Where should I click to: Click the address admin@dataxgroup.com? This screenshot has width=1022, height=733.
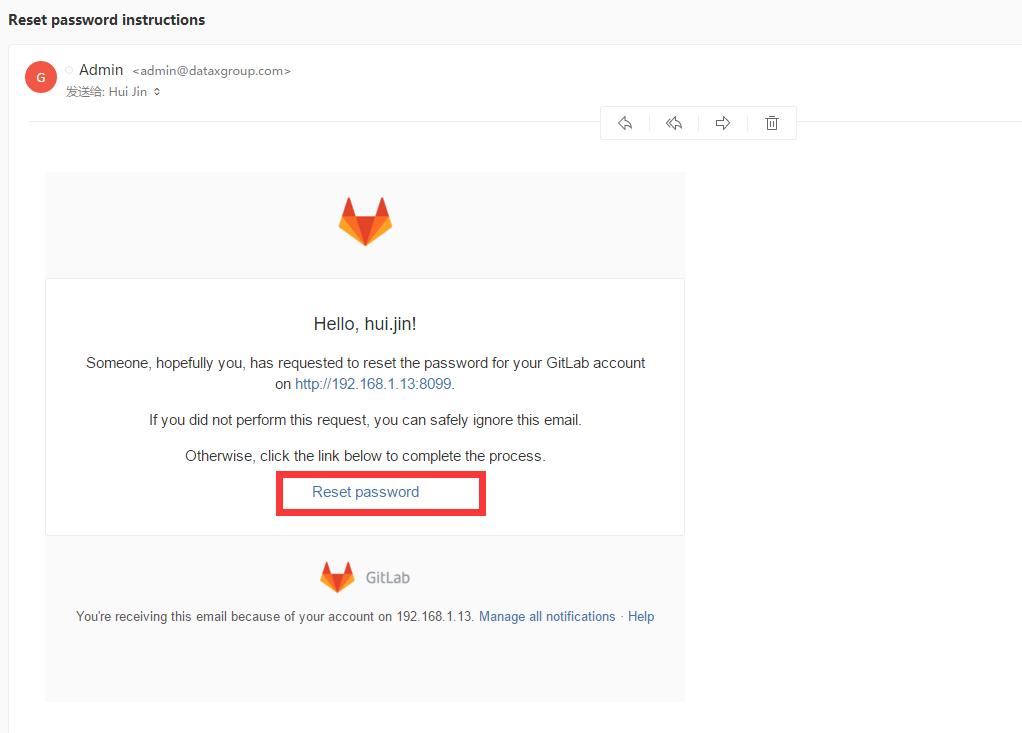tap(211, 70)
